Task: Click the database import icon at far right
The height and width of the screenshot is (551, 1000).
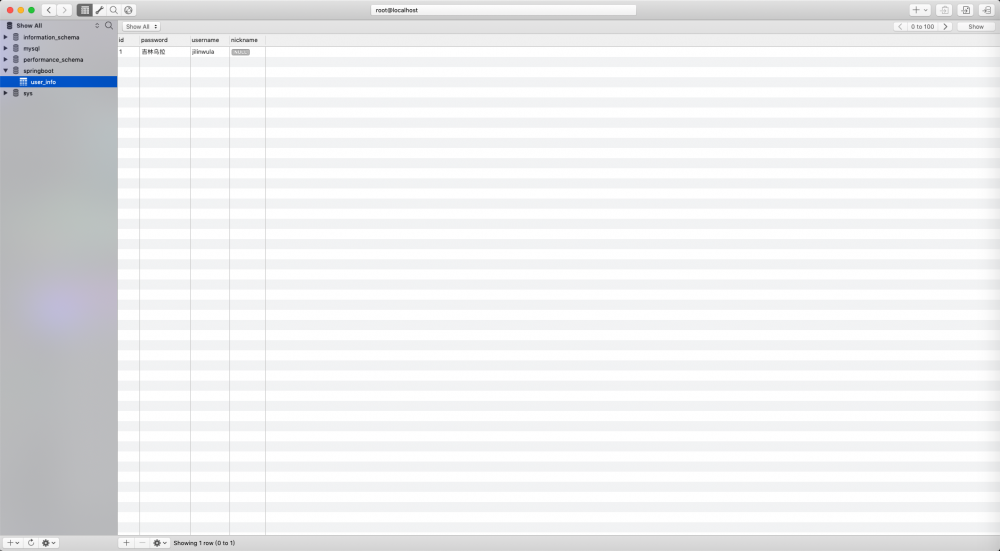Action: click(987, 10)
